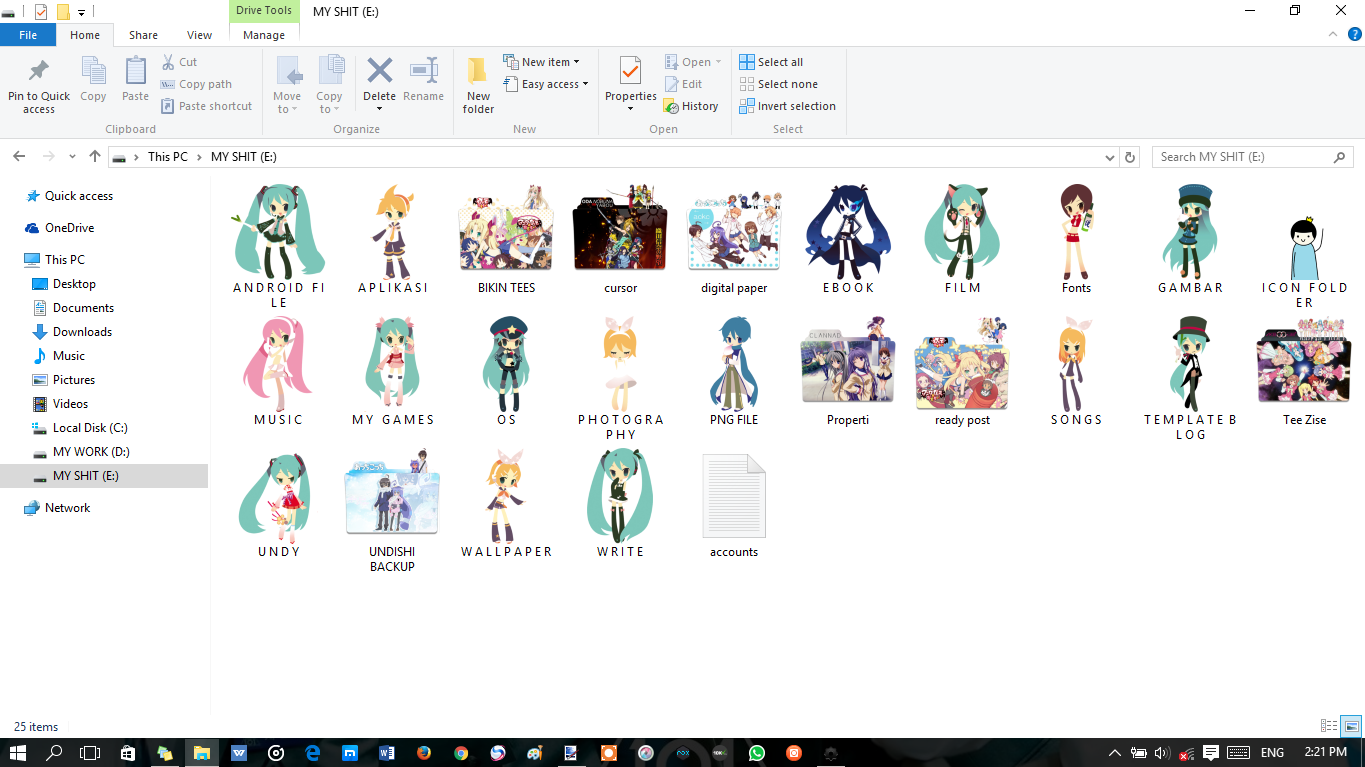Click Copy path in ribbon

pyautogui.click(x=196, y=84)
